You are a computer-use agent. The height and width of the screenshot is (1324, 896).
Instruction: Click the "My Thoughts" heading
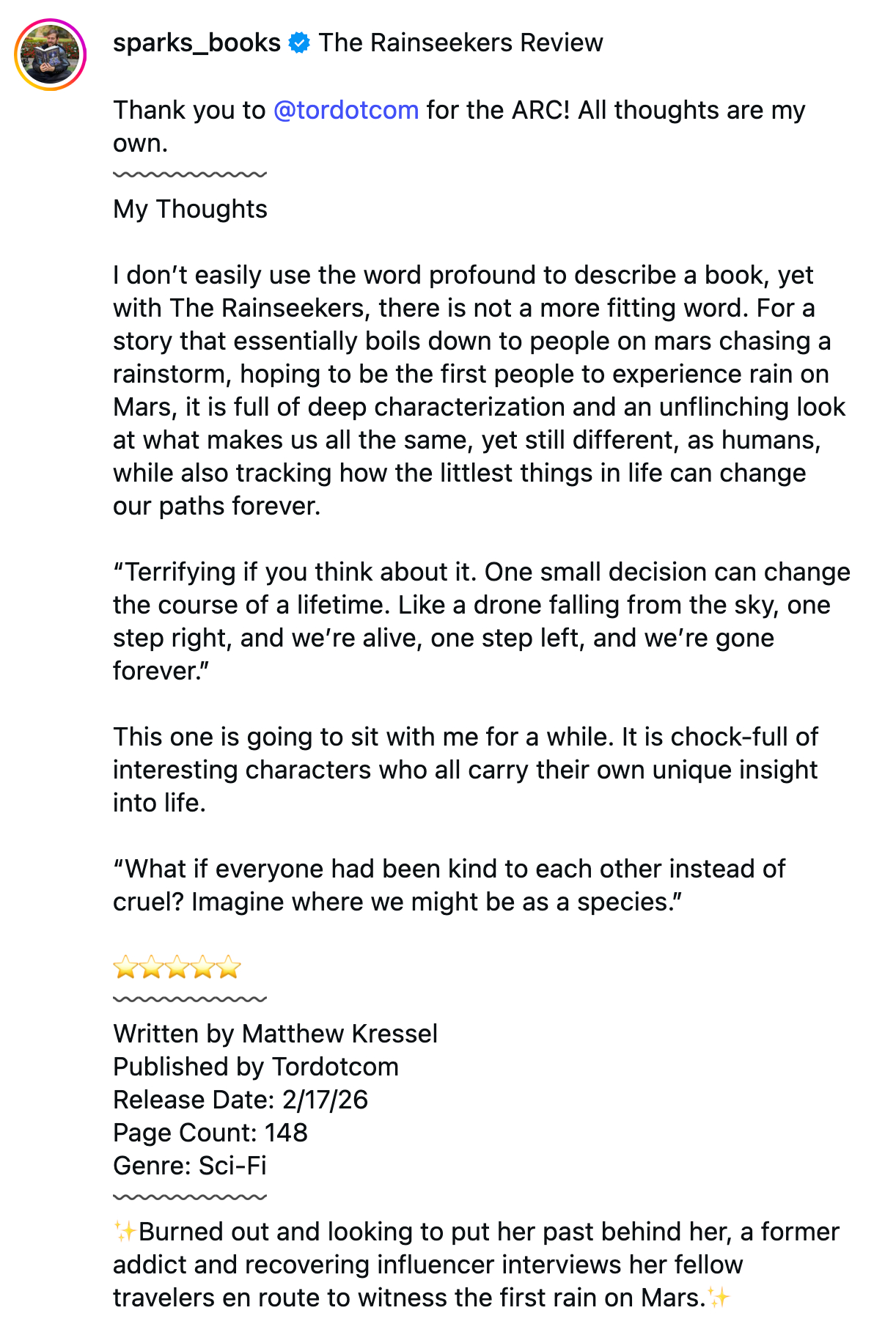(190, 209)
